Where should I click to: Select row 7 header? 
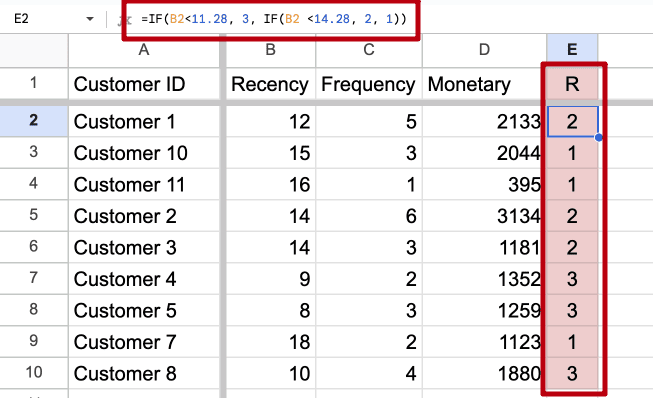(x=34, y=279)
